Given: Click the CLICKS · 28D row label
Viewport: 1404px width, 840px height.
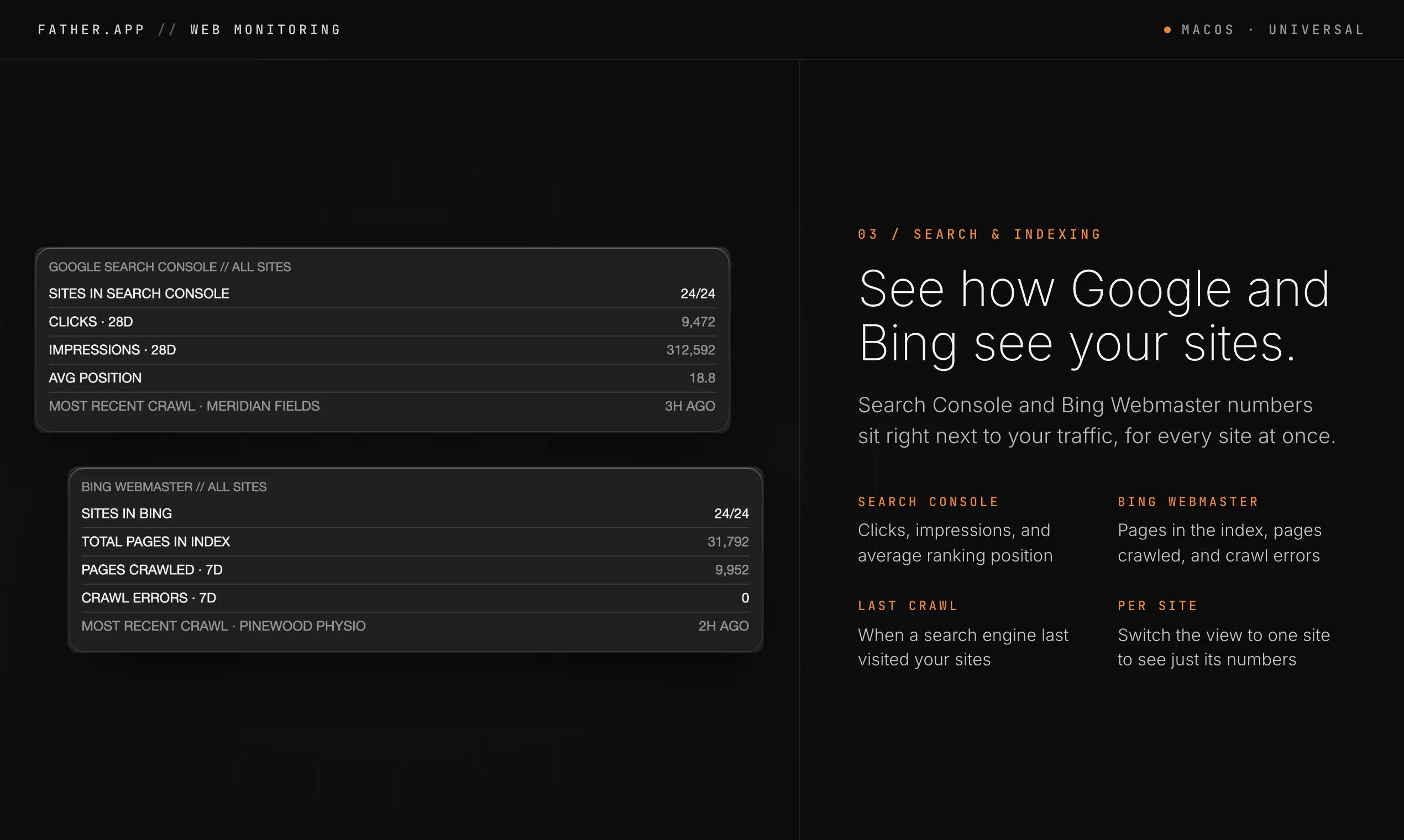Looking at the screenshot, I should point(91,322).
